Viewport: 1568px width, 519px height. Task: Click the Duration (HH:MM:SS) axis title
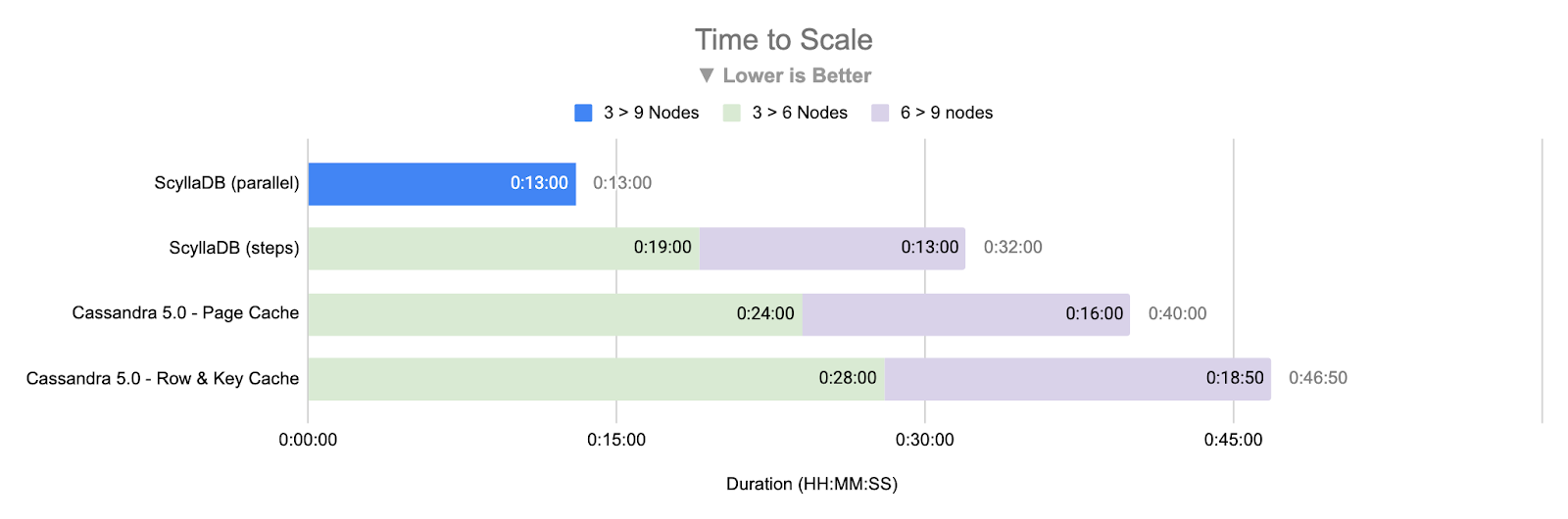click(811, 484)
